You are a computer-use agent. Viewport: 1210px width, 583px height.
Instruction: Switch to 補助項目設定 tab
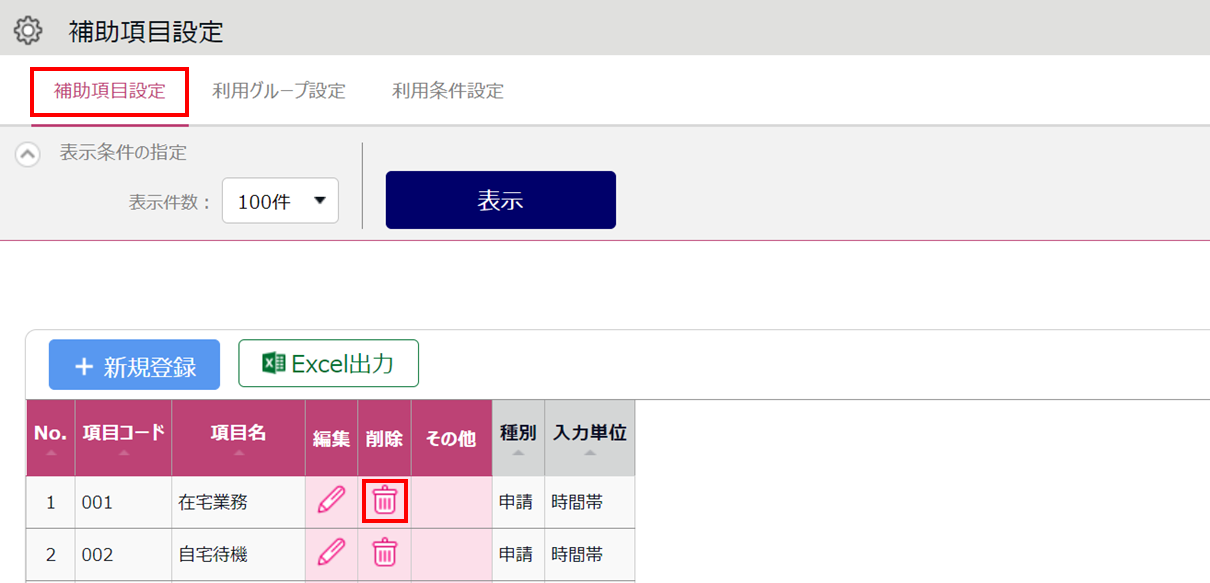pyautogui.click(x=110, y=91)
